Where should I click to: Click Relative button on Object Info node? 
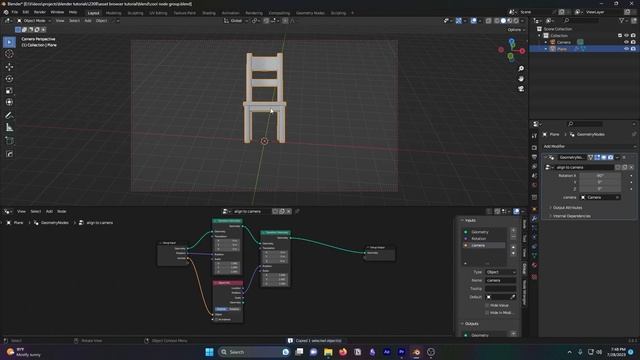coord(234,309)
